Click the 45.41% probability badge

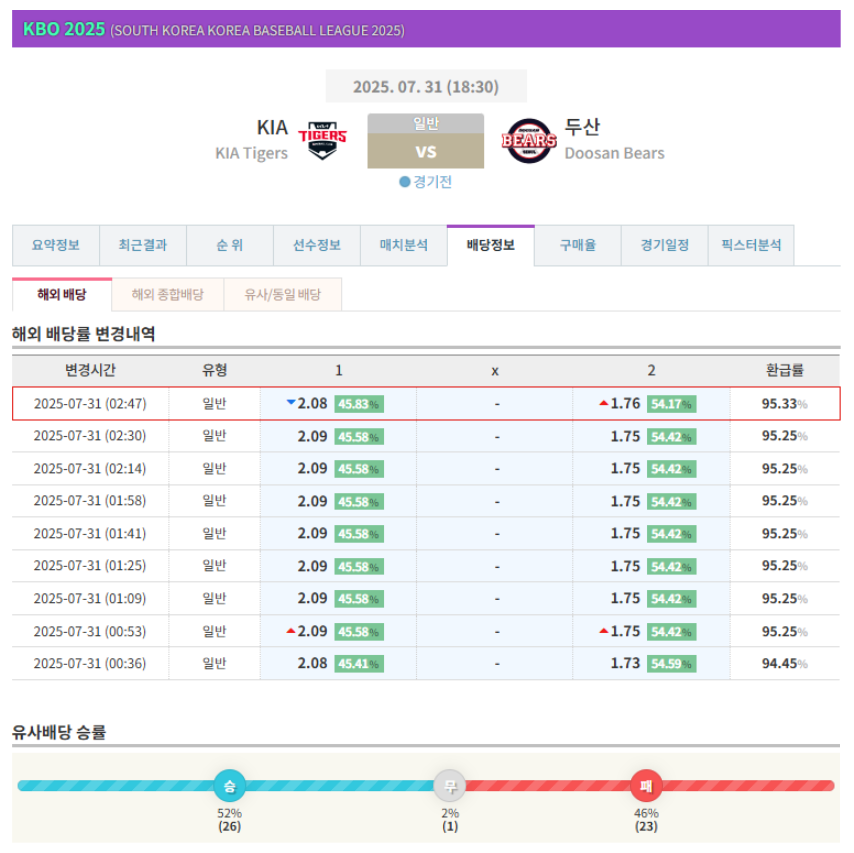[x=359, y=664]
